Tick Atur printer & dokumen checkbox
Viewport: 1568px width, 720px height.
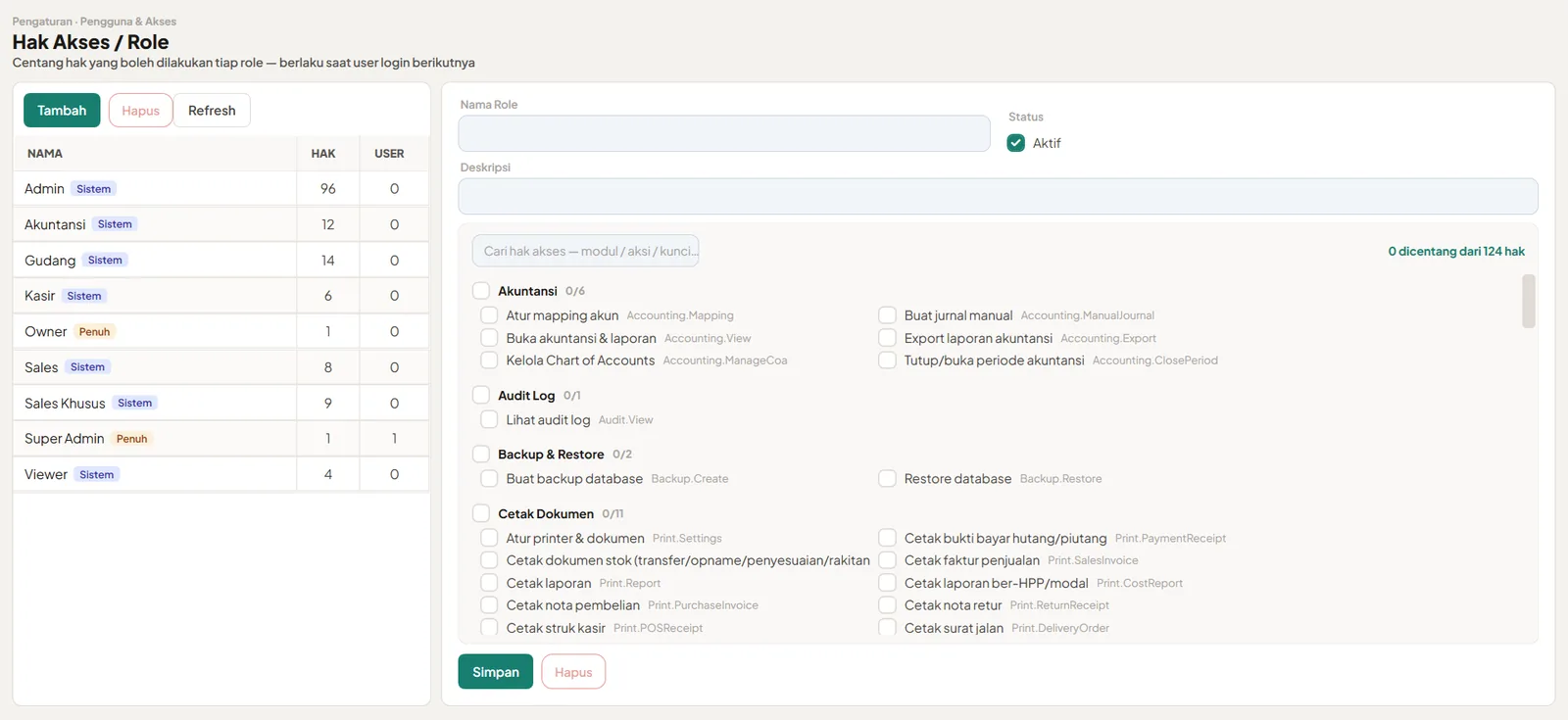489,538
